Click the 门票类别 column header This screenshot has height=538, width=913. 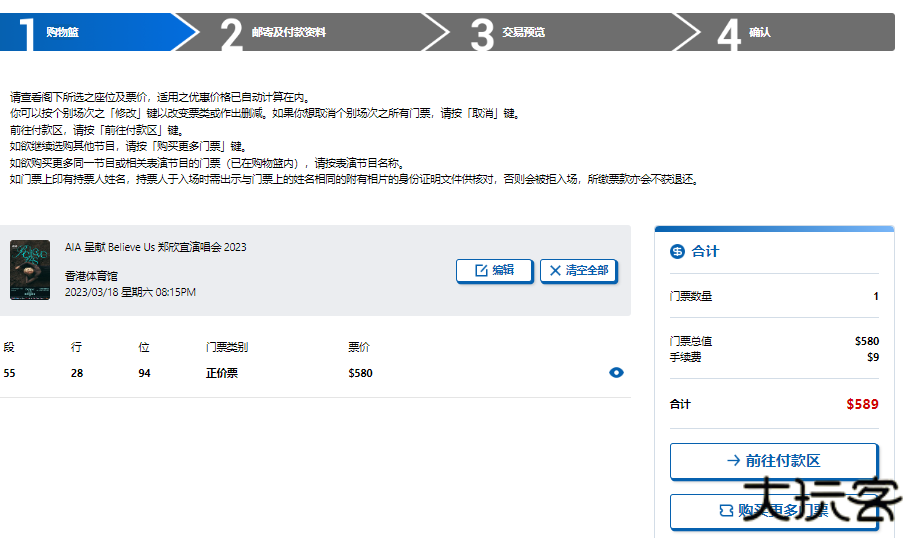(x=226, y=347)
